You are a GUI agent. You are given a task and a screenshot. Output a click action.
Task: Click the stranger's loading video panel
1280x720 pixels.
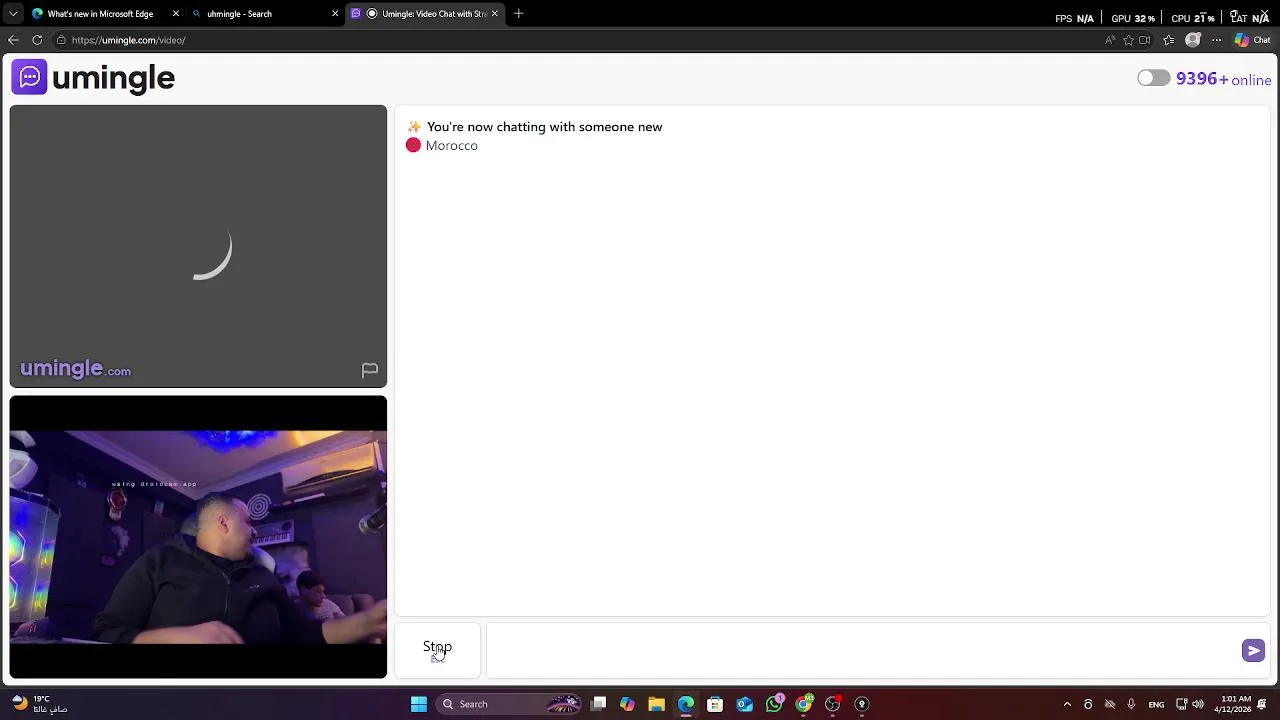pyautogui.click(x=198, y=246)
